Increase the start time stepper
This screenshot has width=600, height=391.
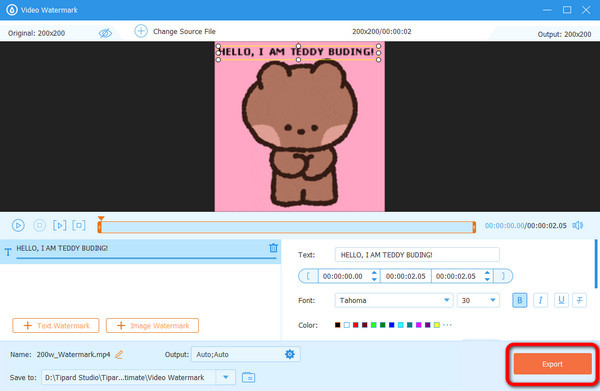tap(374, 273)
